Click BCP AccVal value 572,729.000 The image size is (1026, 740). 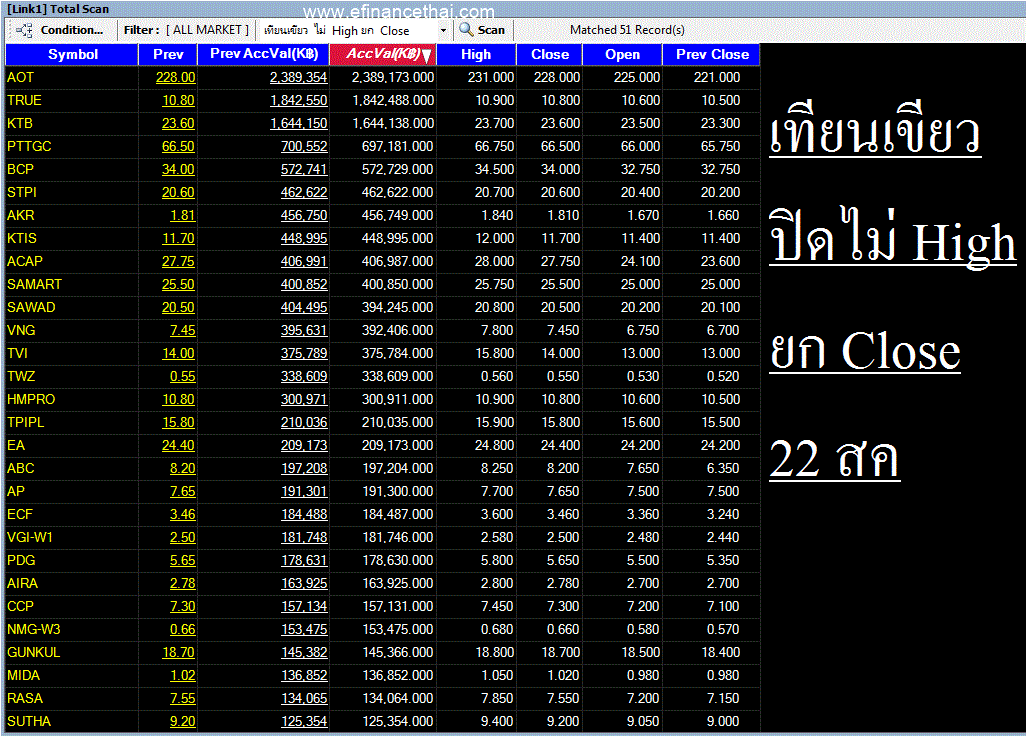click(397, 169)
